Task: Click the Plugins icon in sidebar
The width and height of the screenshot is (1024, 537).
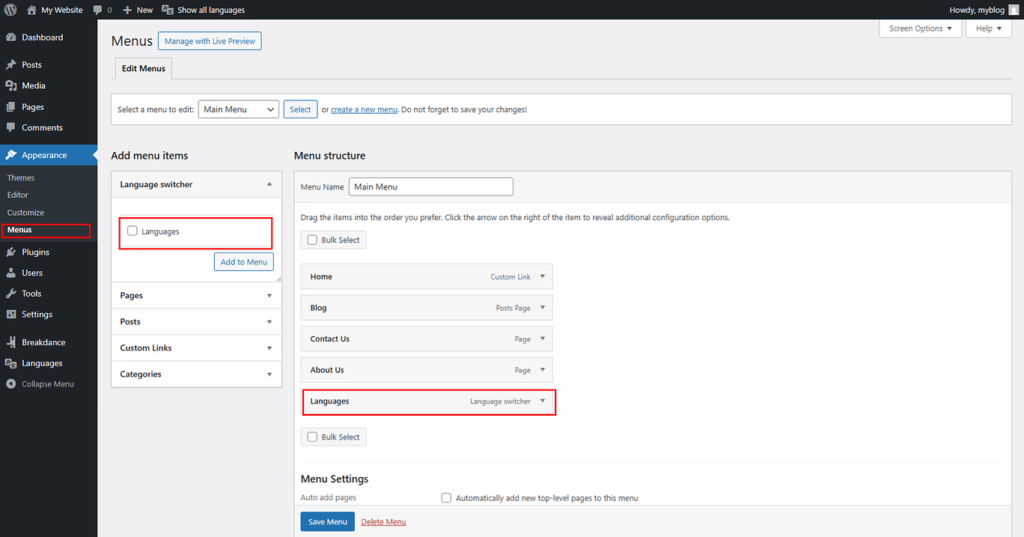Action: click(11, 252)
